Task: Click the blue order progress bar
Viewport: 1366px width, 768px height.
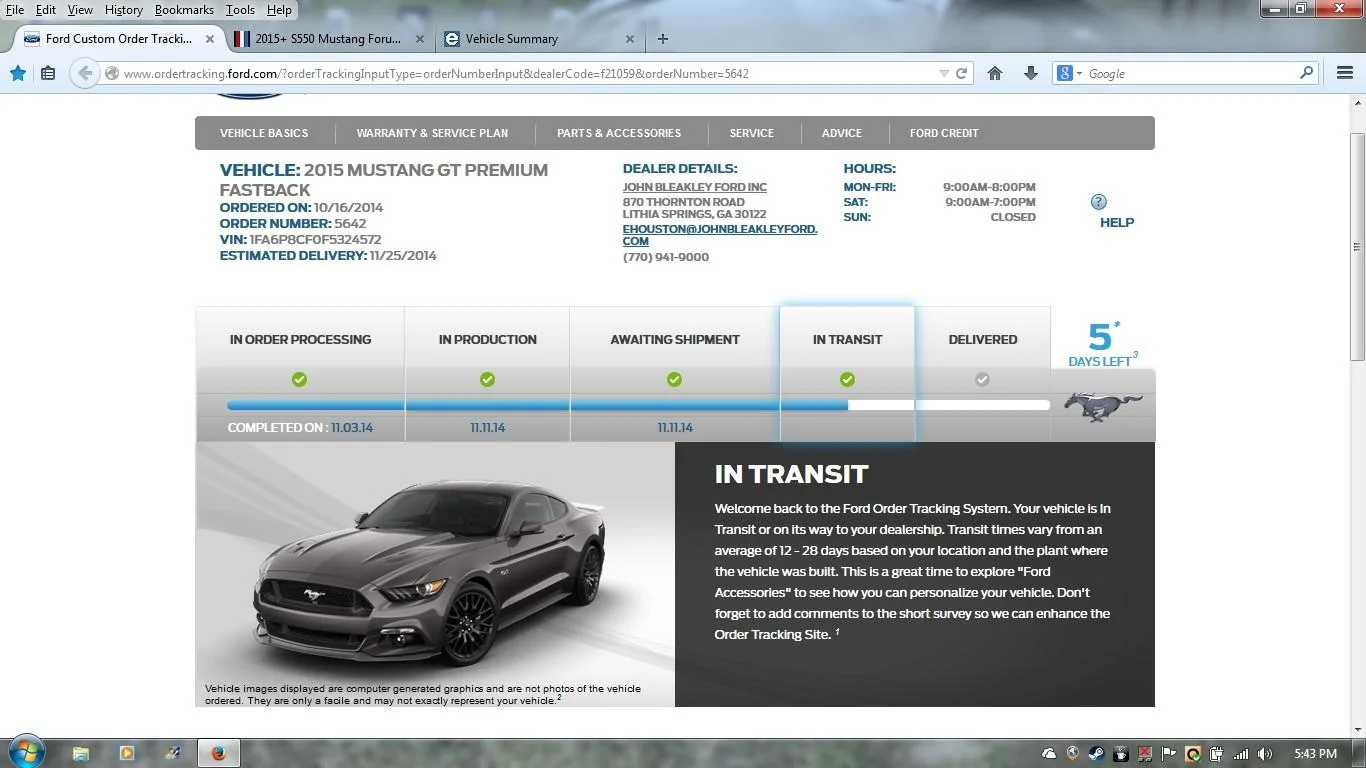Action: (537, 405)
